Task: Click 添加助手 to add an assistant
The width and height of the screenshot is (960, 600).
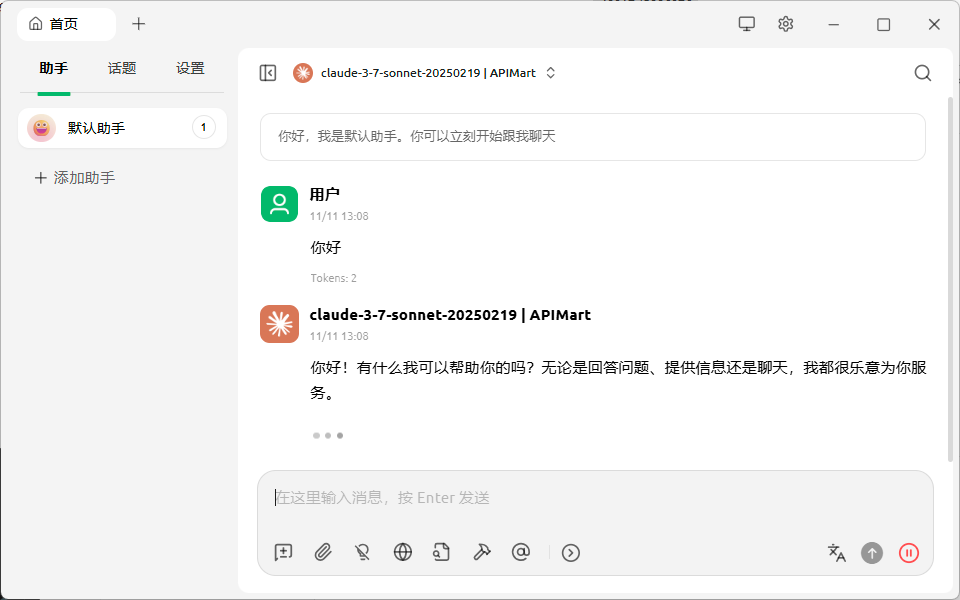Action: (x=75, y=178)
